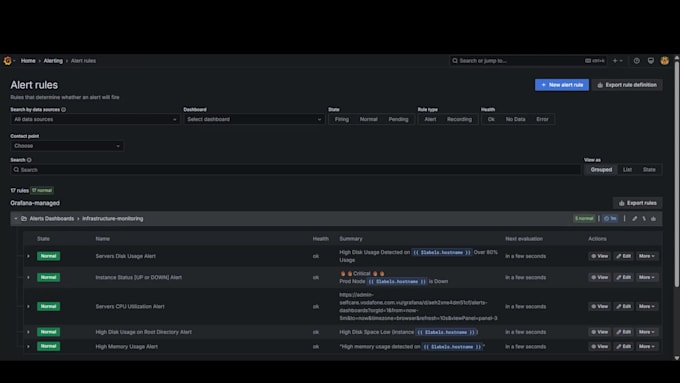680x383 pixels.
Task: Open the Select dashboard dropdown
Action: [254, 119]
